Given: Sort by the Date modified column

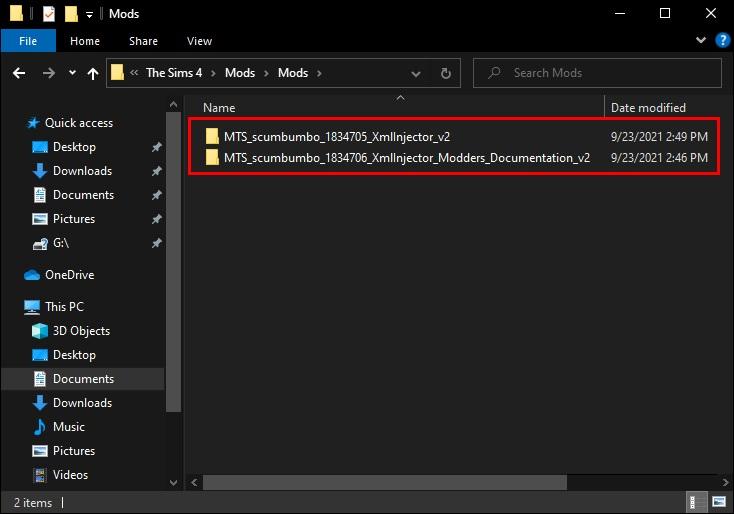Looking at the screenshot, I should (x=648, y=107).
